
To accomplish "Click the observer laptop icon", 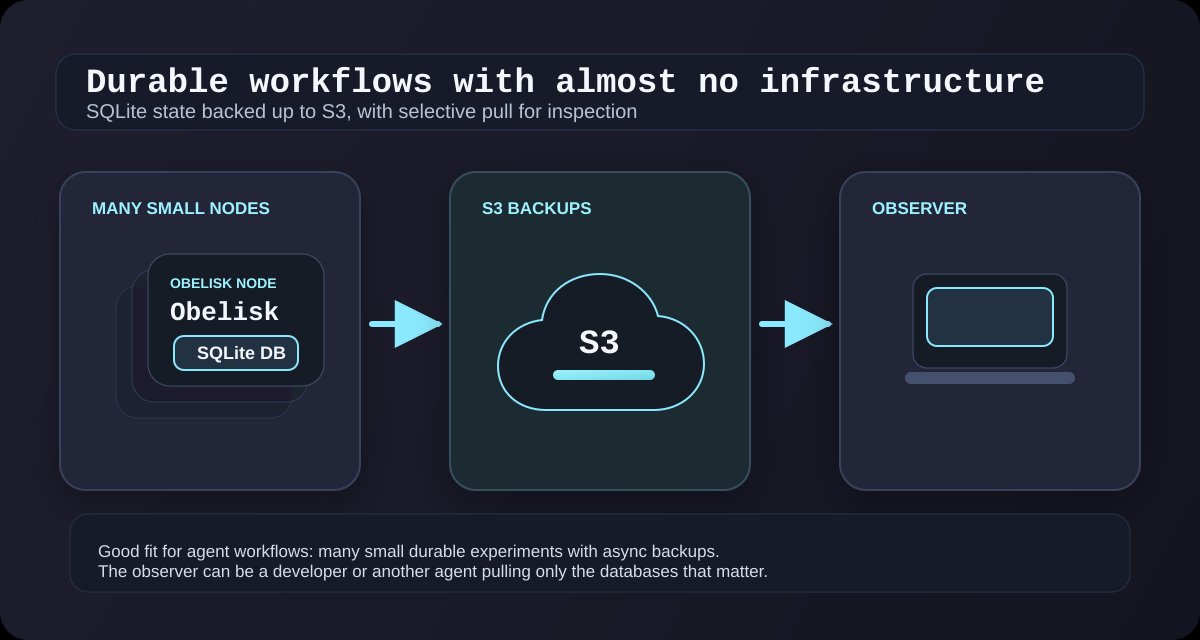I will (x=990, y=329).
